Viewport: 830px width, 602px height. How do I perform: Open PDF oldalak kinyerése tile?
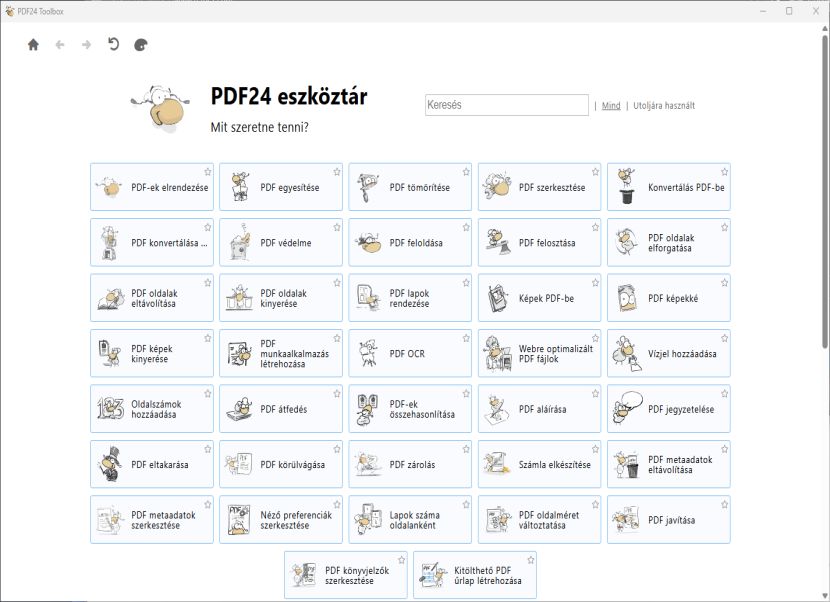pos(281,298)
